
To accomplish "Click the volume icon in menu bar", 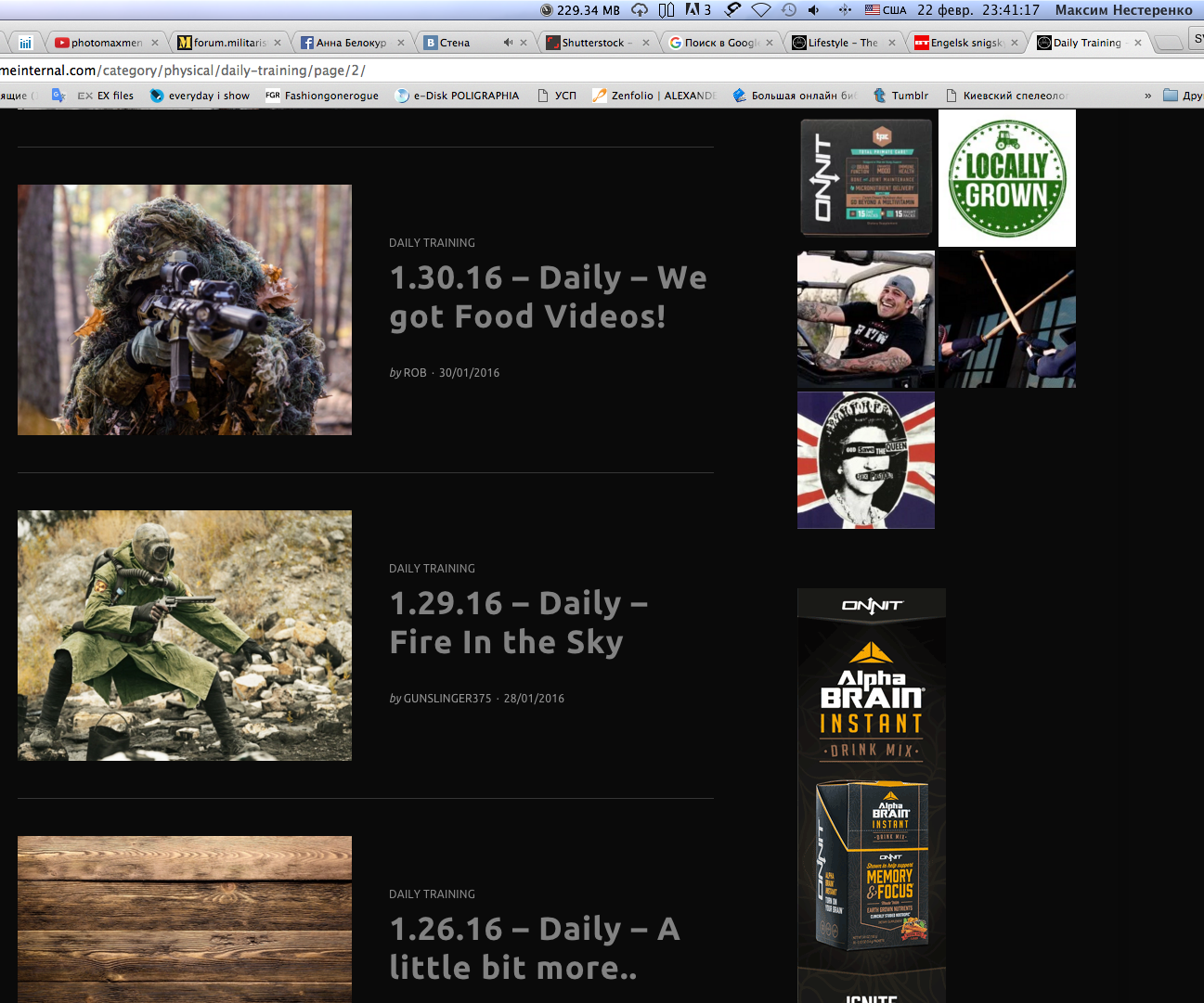I will (814, 10).
